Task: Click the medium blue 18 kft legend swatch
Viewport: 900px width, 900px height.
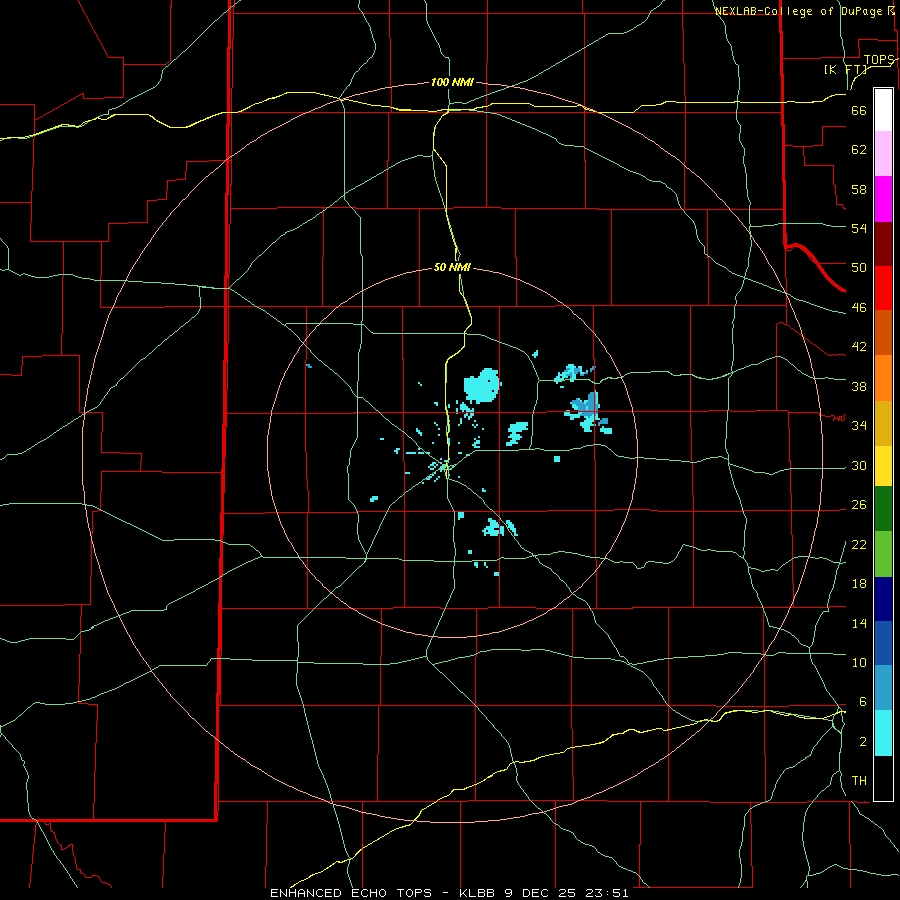Action: pyautogui.click(x=883, y=643)
